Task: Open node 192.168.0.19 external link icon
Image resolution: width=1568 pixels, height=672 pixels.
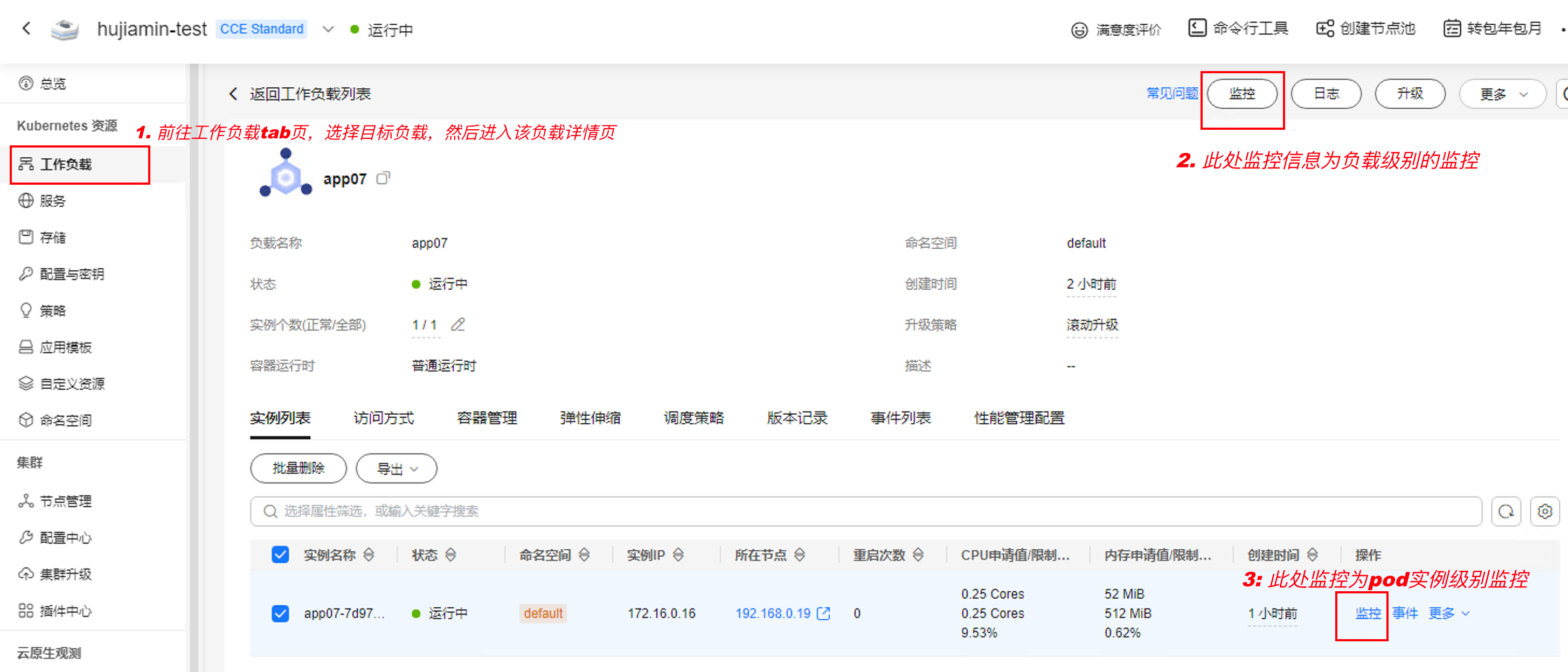Action: click(823, 613)
